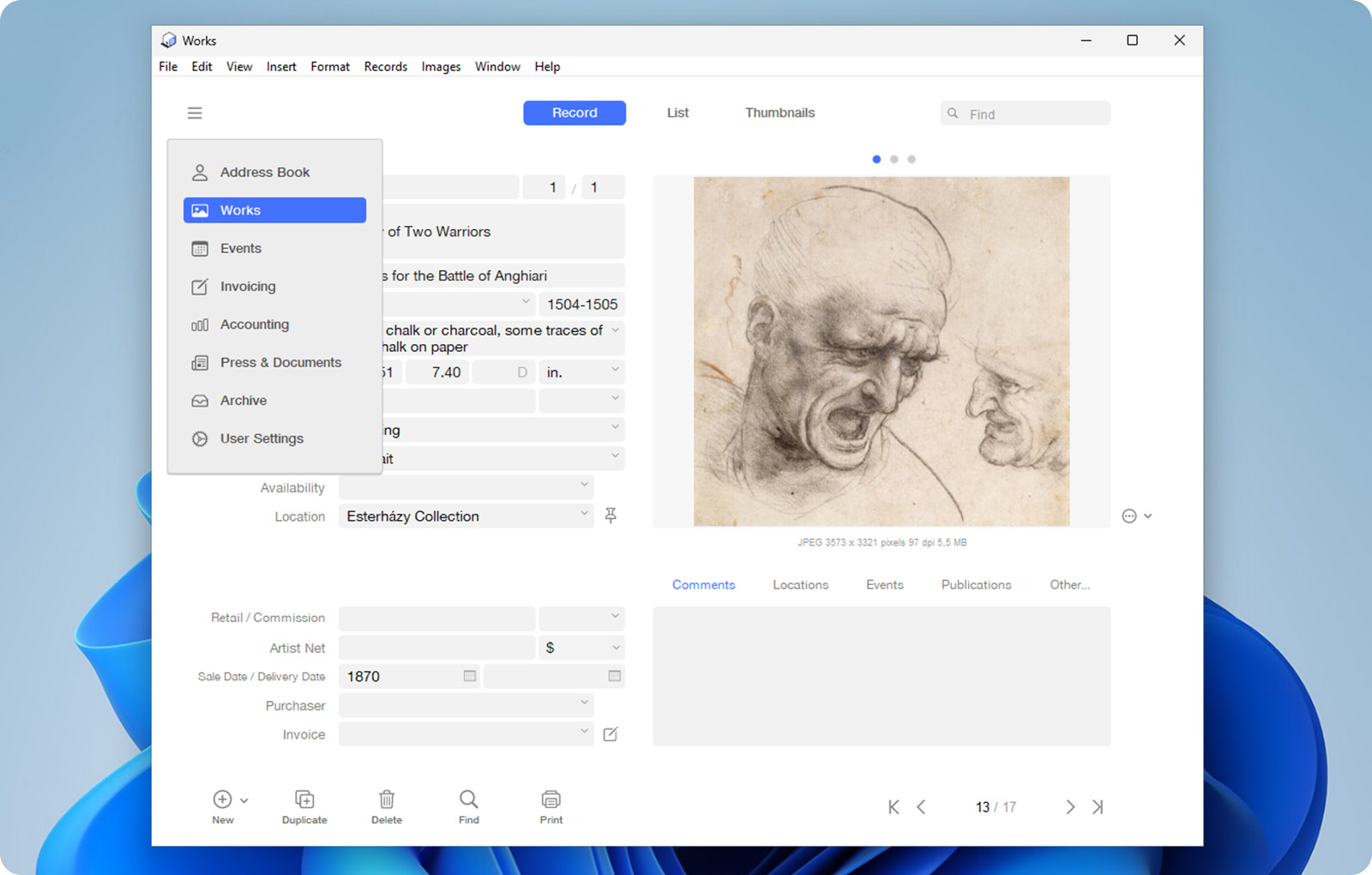Go to last record
Image resolution: width=1372 pixels, height=875 pixels.
click(x=1098, y=807)
